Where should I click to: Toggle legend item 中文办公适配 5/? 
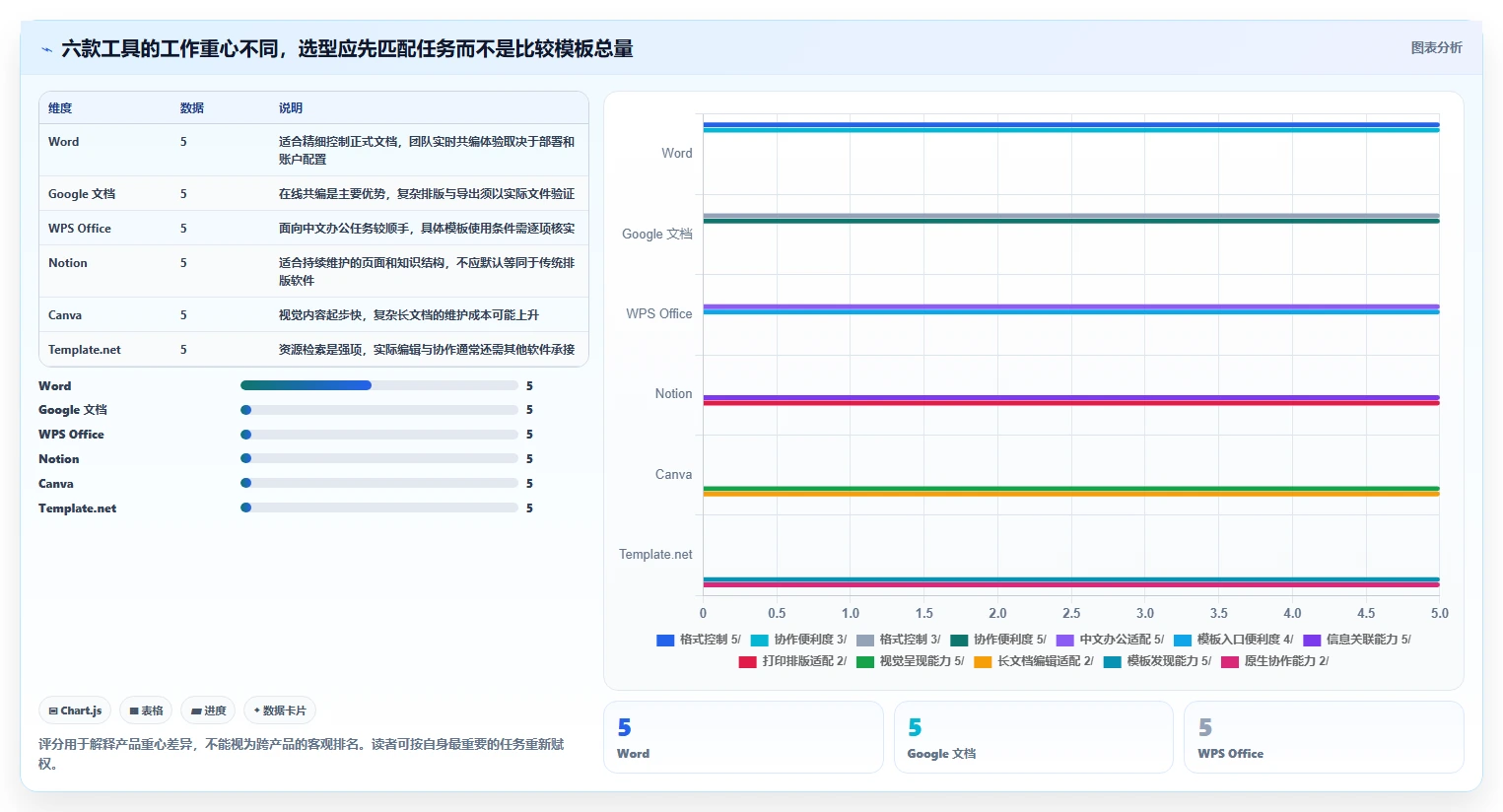tap(1110, 640)
